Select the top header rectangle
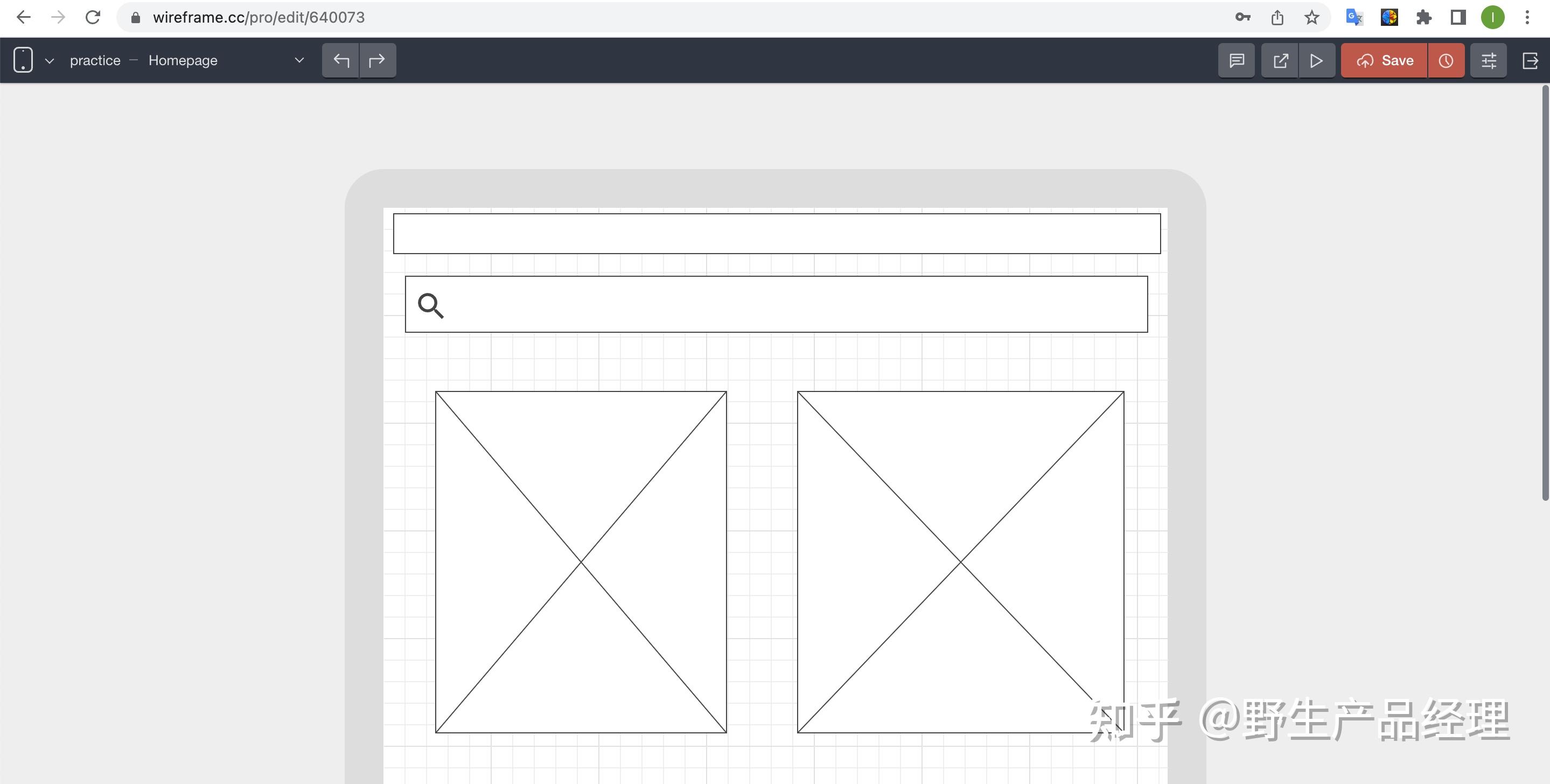This screenshot has height=784, width=1550. click(x=777, y=234)
